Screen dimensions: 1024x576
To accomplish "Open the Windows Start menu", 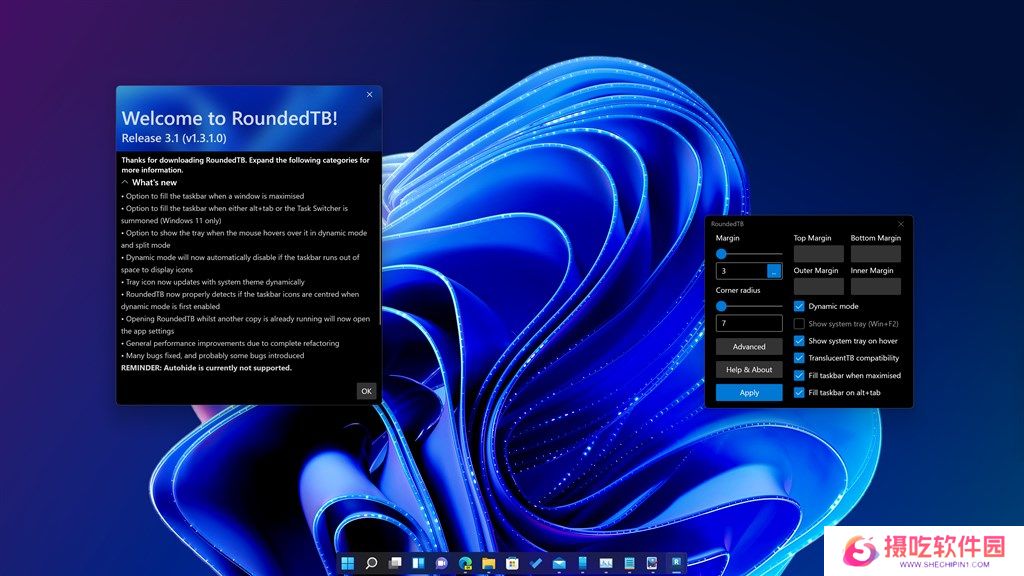I will [x=347, y=563].
